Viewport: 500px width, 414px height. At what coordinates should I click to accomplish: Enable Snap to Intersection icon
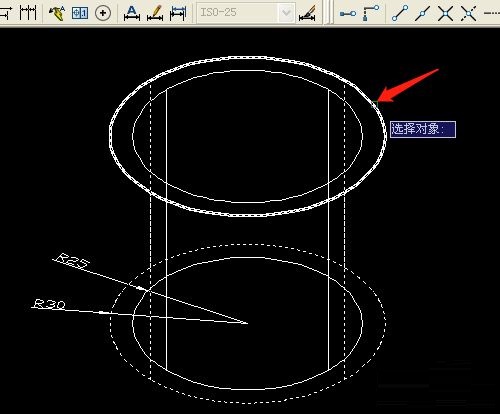pyautogui.click(x=445, y=13)
